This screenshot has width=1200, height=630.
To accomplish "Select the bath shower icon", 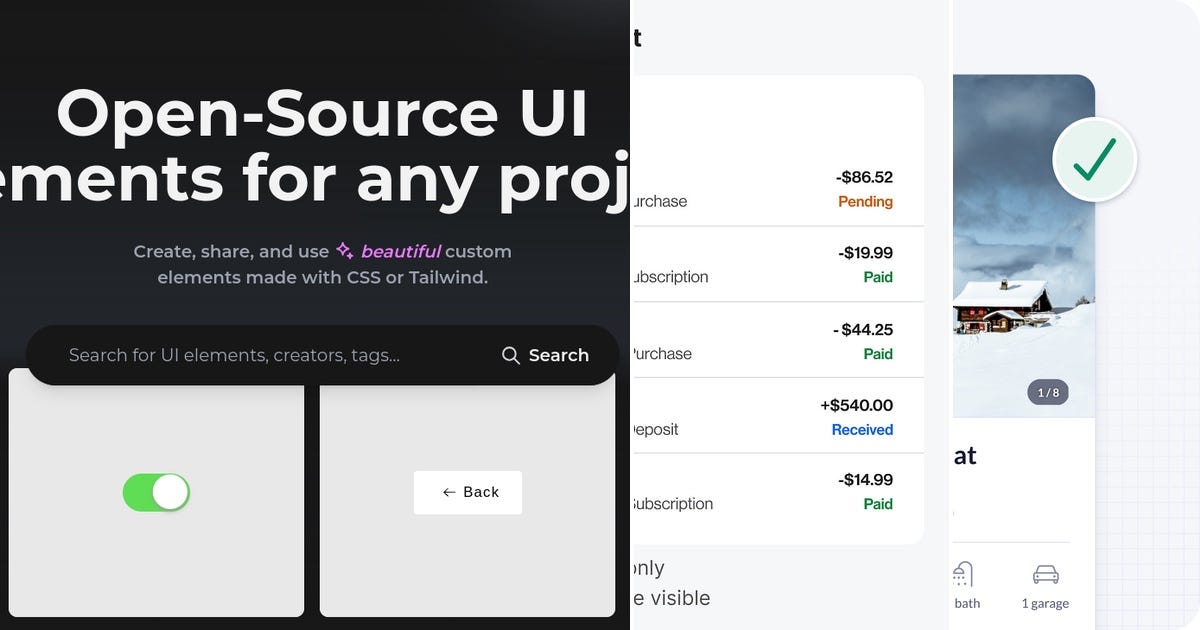I will (962, 575).
